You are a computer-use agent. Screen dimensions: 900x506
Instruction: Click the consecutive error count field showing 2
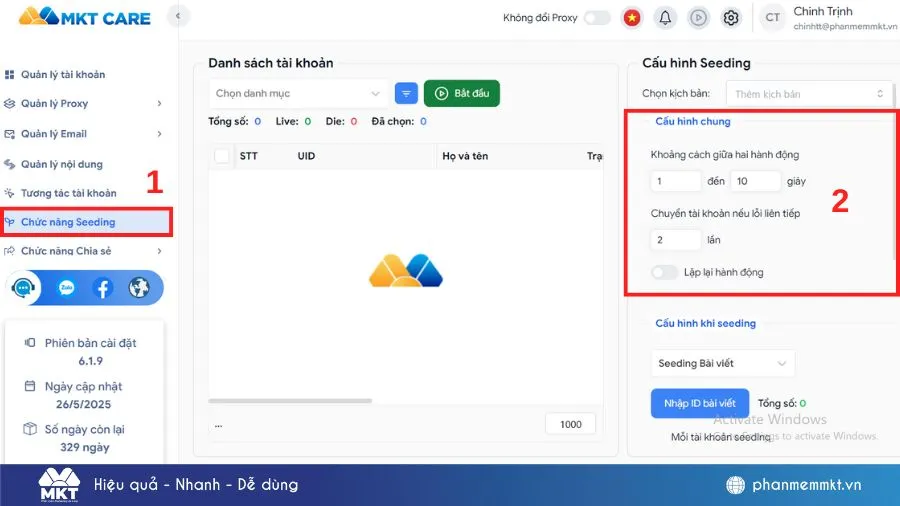[x=676, y=240]
